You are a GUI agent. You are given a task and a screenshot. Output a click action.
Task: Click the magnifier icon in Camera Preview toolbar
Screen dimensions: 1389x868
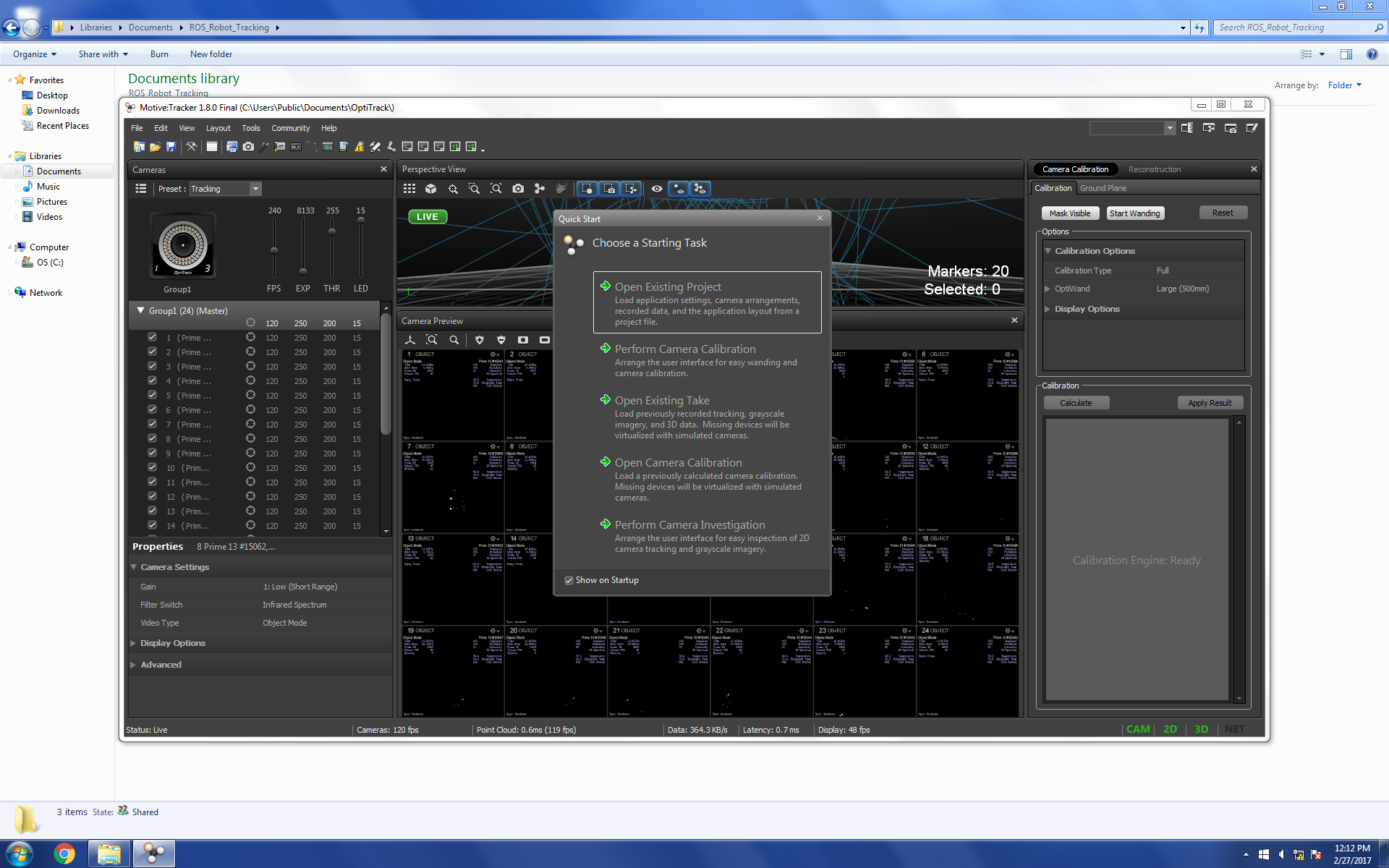click(454, 340)
